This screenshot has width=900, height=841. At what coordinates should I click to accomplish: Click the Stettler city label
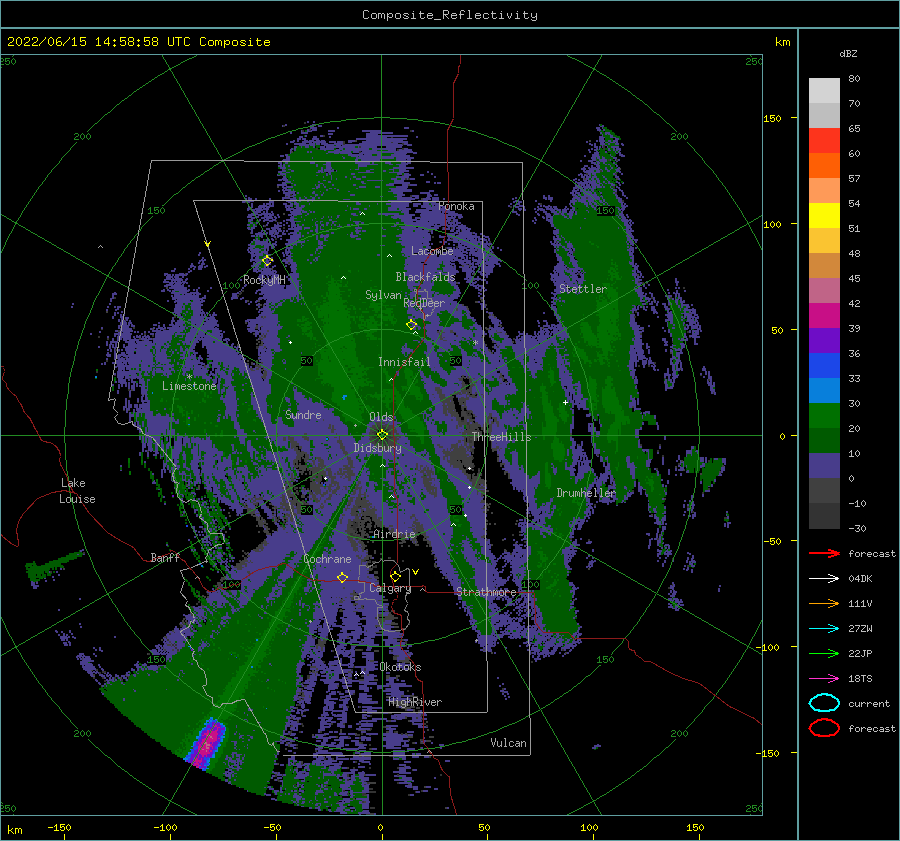click(x=583, y=289)
